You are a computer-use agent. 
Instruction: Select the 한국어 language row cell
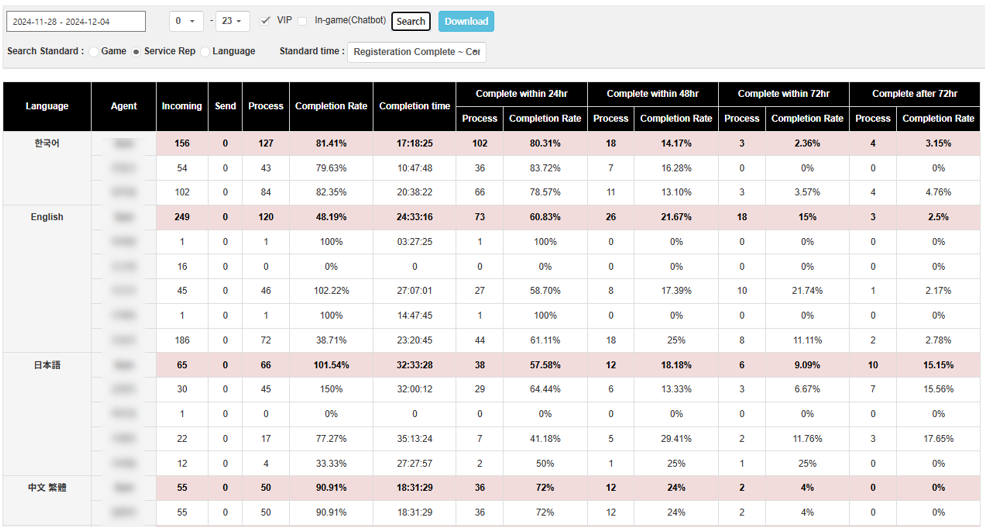(x=47, y=143)
